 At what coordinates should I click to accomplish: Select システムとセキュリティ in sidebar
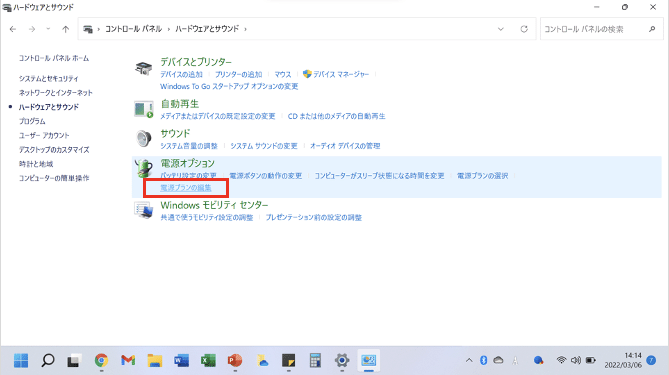[49, 78]
